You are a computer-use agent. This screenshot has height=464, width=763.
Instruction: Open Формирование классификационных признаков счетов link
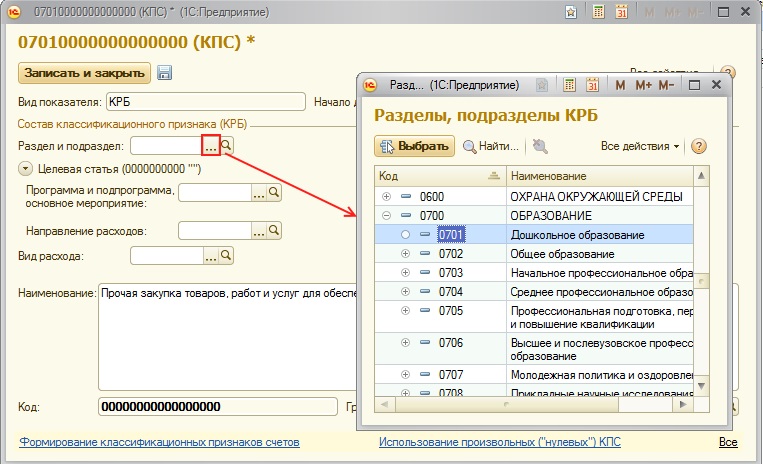[x=159, y=442]
